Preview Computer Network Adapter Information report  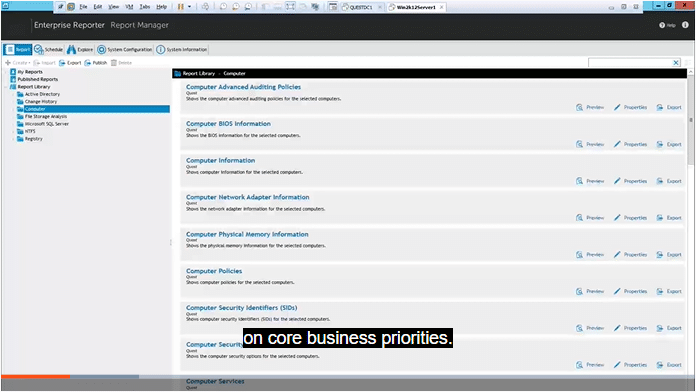590,218
